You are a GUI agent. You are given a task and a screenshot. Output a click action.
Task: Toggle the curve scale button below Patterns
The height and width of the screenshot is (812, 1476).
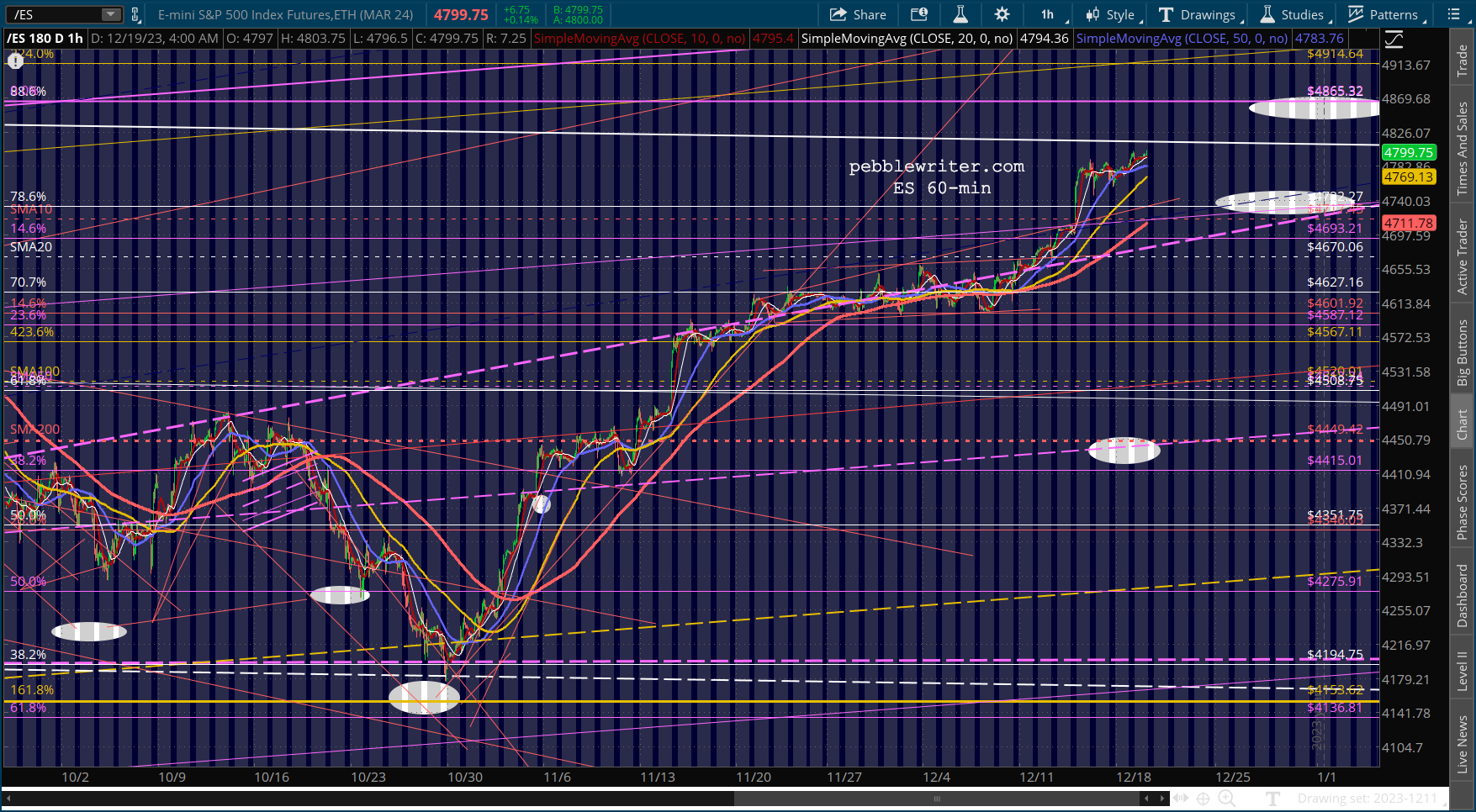tap(1394, 40)
